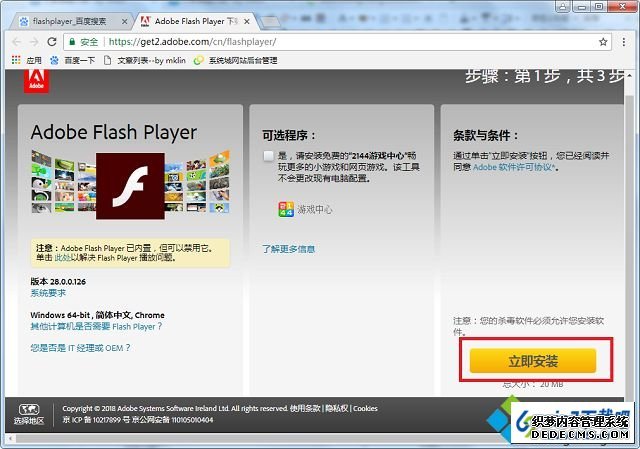The width and height of the screenshot is (640, 449).
Task: Open the apps grid in bookmarks bar
Action: [16, 60]
